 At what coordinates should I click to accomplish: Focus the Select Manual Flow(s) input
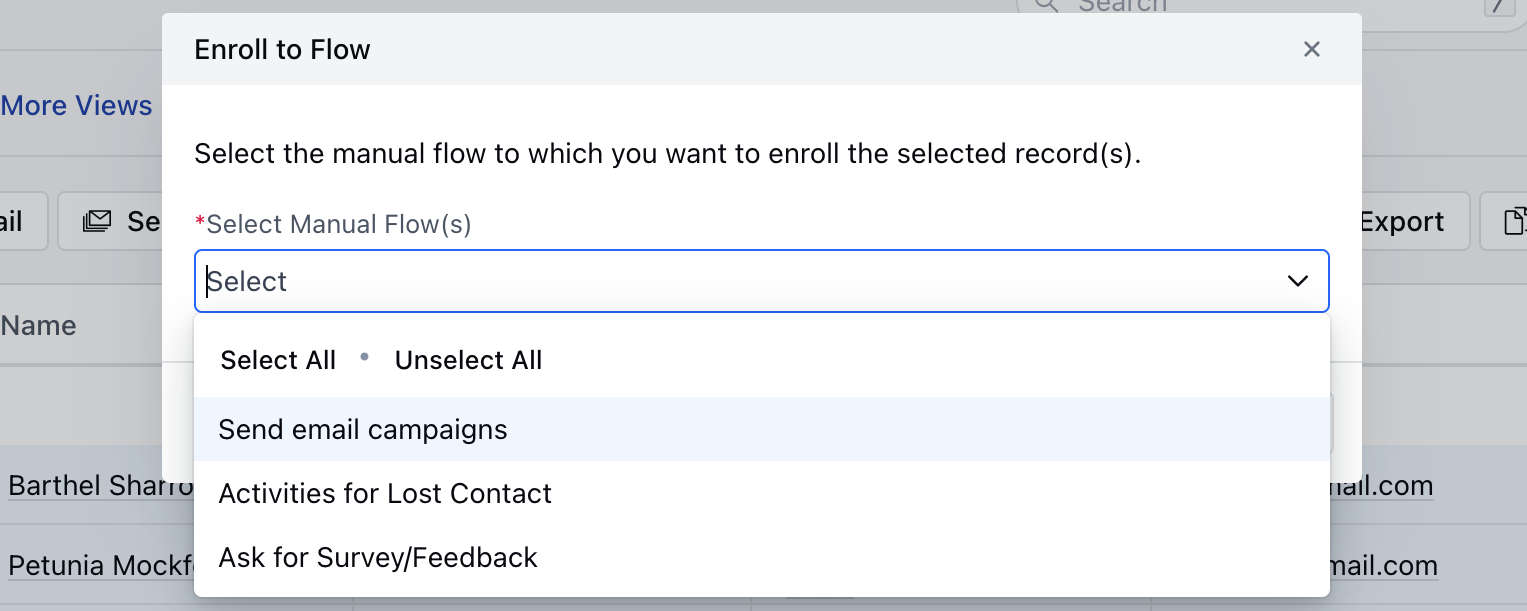click(740, 281)
